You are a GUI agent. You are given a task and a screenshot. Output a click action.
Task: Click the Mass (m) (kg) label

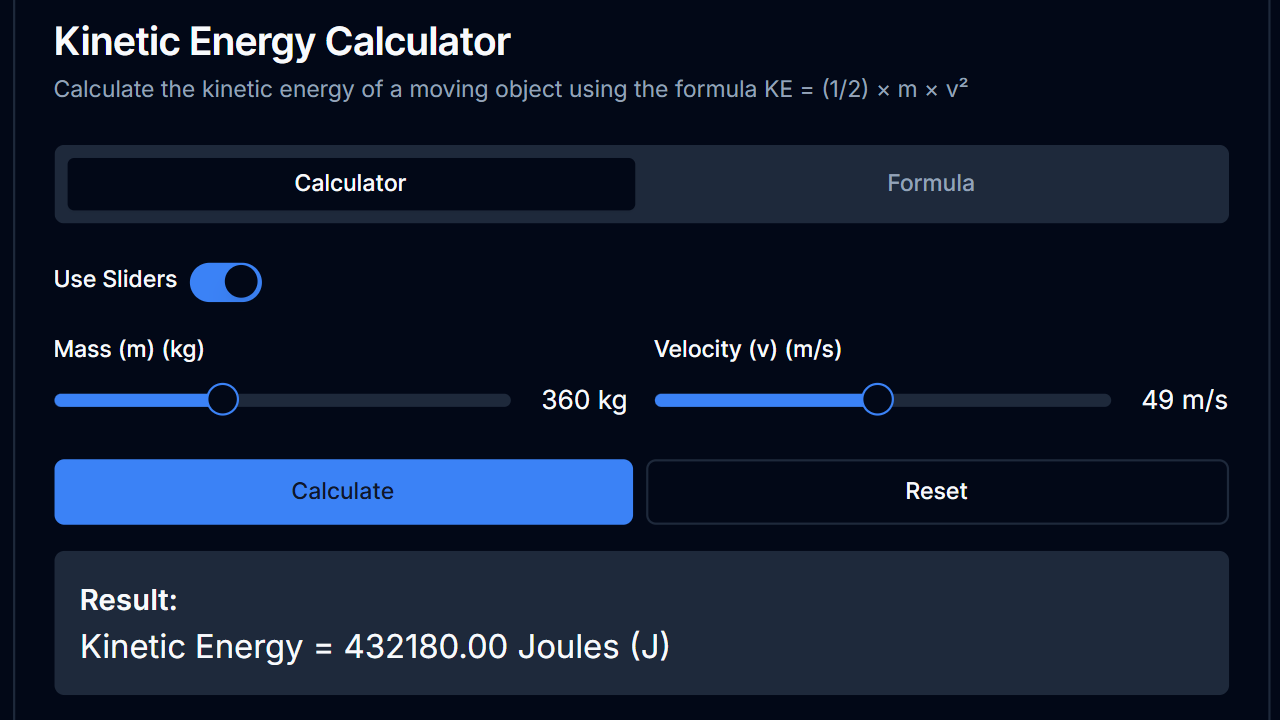point(128,349)
